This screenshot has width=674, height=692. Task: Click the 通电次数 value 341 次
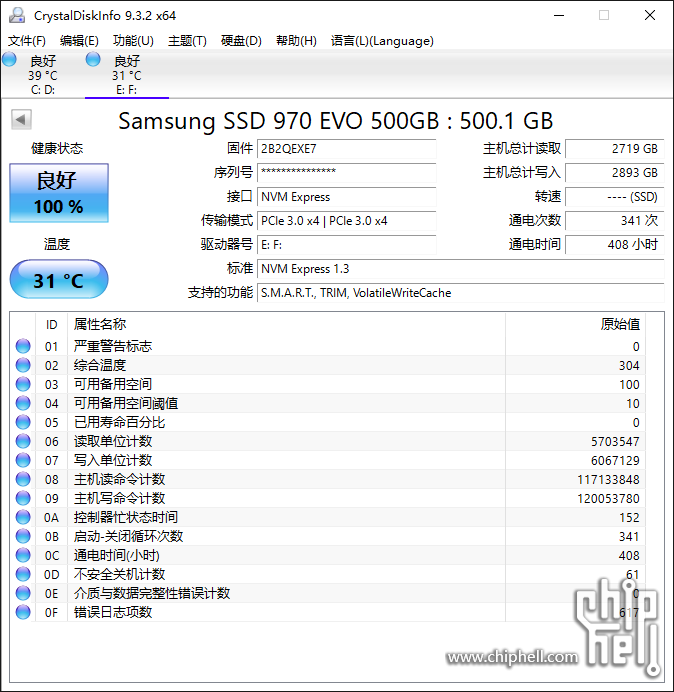pos(614,221)
